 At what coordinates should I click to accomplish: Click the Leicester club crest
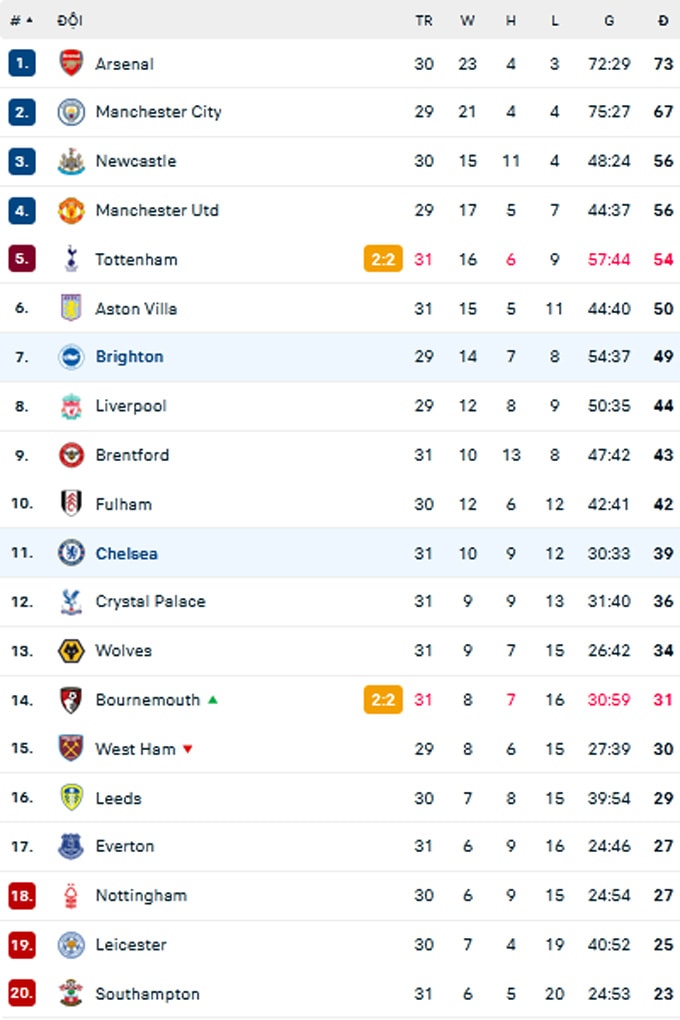71,945
